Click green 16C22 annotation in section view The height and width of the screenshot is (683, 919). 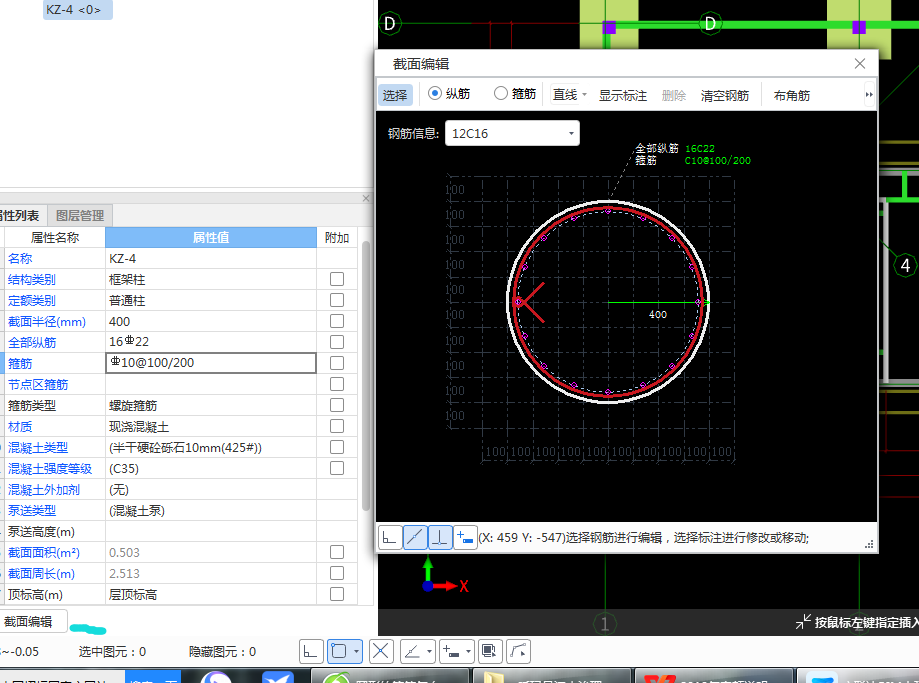click(700, 148)
